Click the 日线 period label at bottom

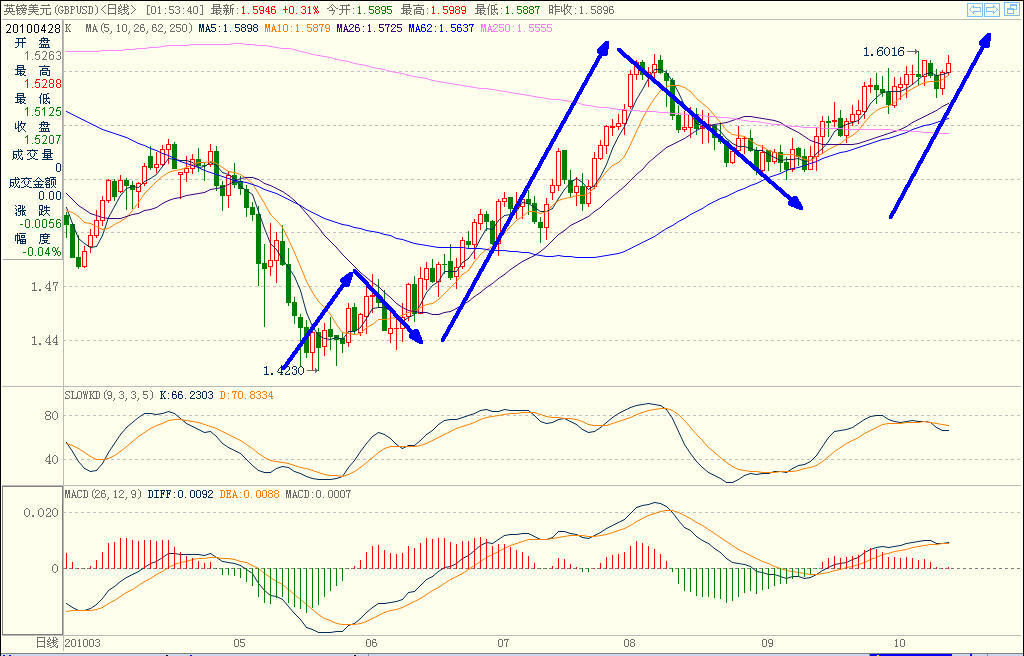(x=46, y=643)
